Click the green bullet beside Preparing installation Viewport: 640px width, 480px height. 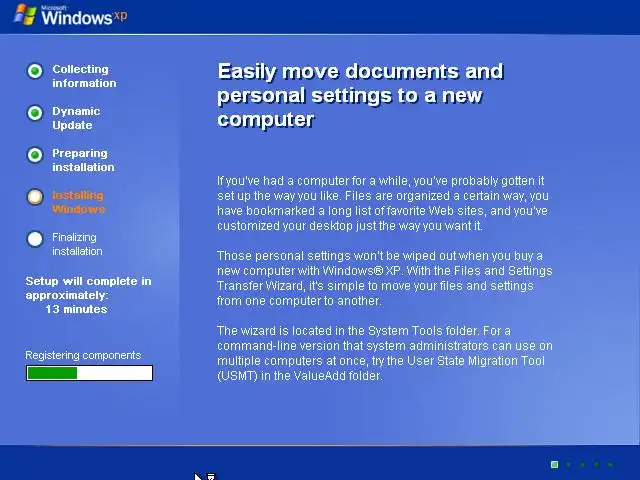[x=35, y=155]
